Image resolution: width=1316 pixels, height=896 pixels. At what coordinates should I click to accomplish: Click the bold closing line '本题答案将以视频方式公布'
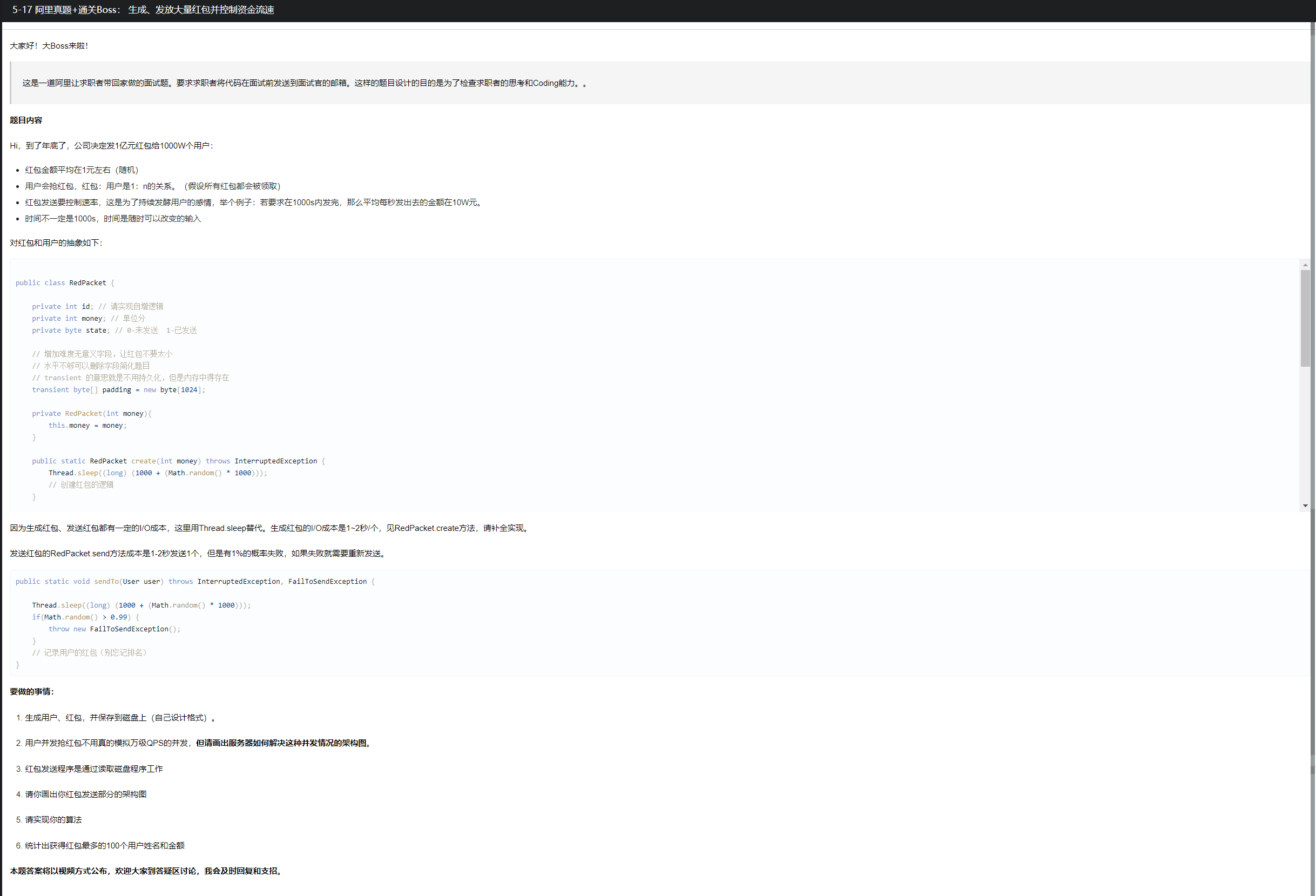tap(147, 871)
